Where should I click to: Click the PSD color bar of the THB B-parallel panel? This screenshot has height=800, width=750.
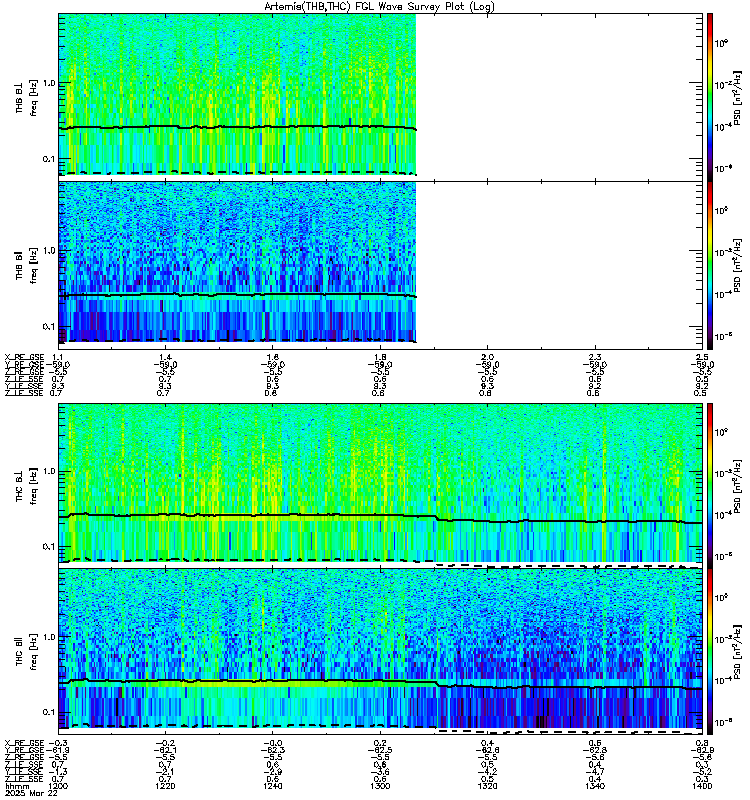point(710,265)
